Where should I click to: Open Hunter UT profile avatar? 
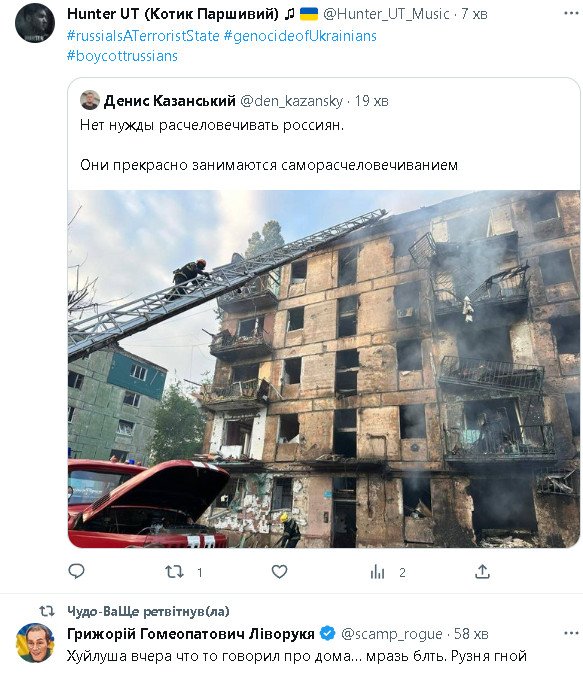pos(35,23)
